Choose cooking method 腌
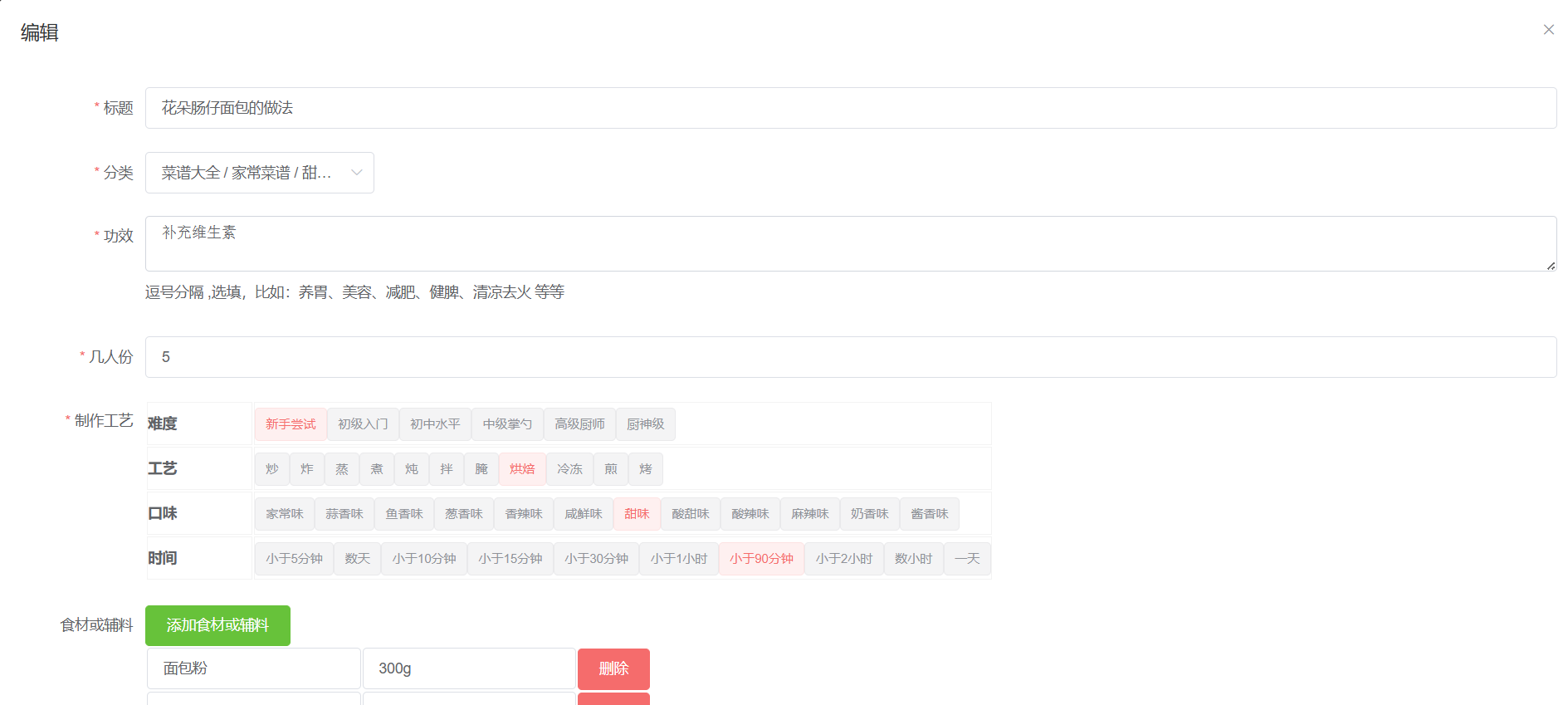Screen dimensions: 1568x705 tap(481, 469)
